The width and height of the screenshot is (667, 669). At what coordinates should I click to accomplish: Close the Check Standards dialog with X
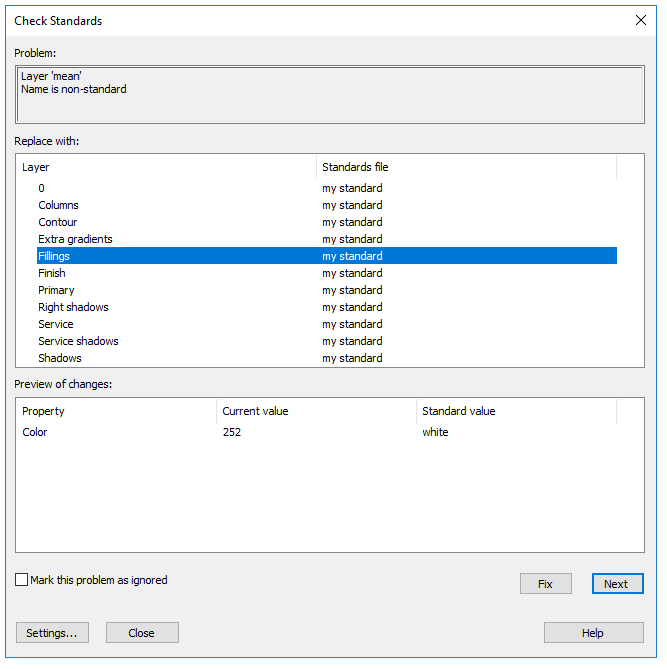pyautogui.click(x=641, y=20)
